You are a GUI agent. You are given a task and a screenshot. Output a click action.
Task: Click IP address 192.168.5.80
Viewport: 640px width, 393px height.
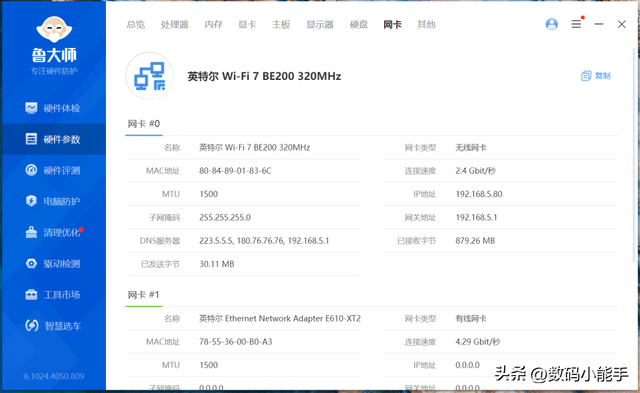(x=479, y=194)
